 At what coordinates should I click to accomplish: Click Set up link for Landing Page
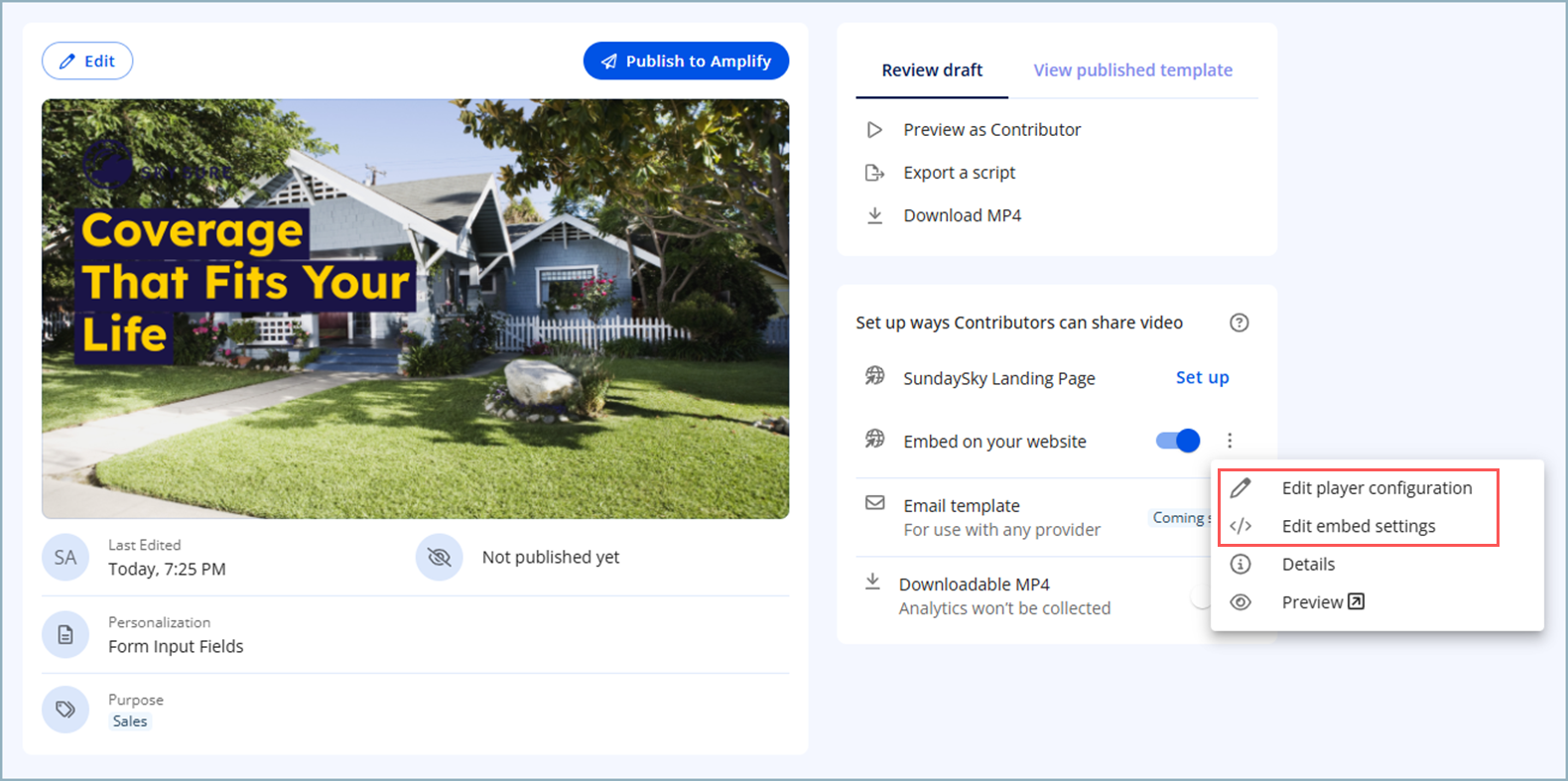point(1202,377)
